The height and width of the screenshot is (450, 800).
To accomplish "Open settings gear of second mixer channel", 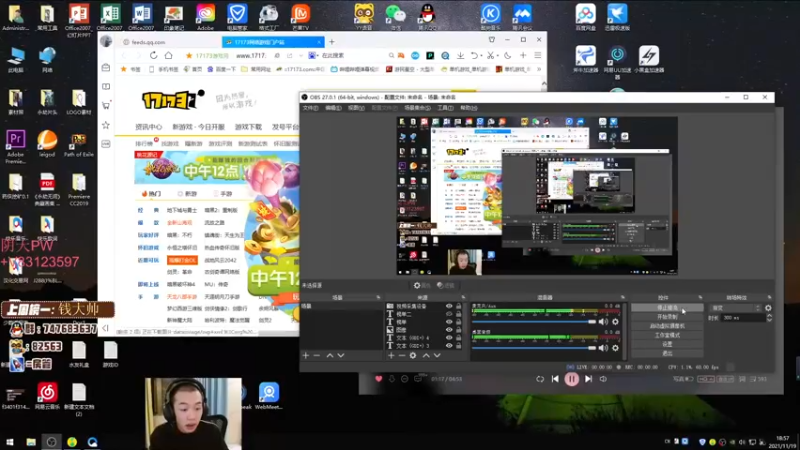I will [x=615, y=348].
